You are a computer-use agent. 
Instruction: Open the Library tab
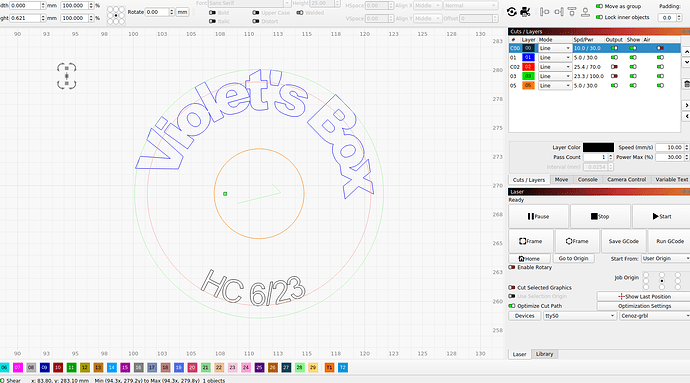(x=544, y=354)
